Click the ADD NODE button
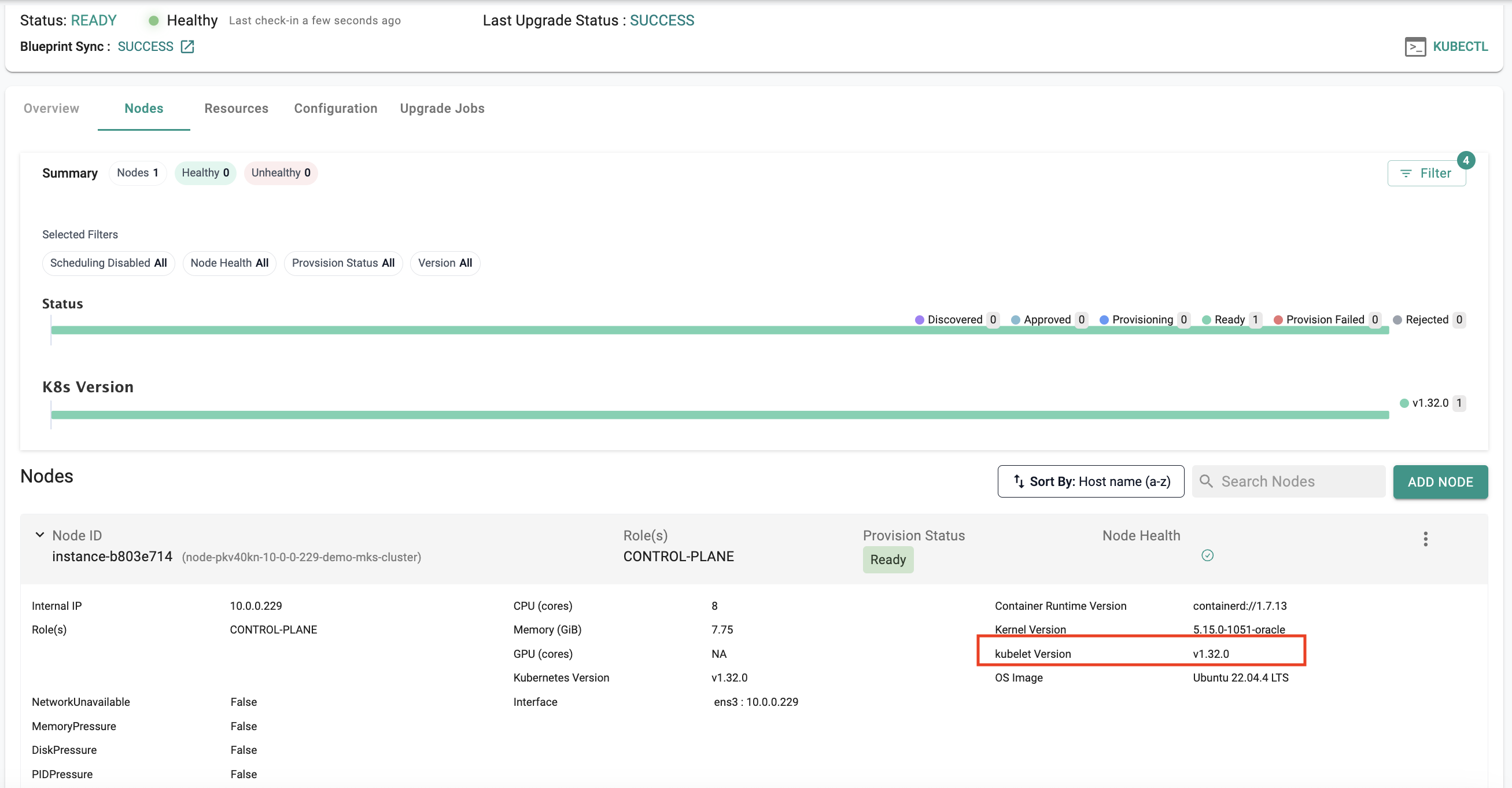The width and height of the screenshot is (1512, 788). (1440, 481)
